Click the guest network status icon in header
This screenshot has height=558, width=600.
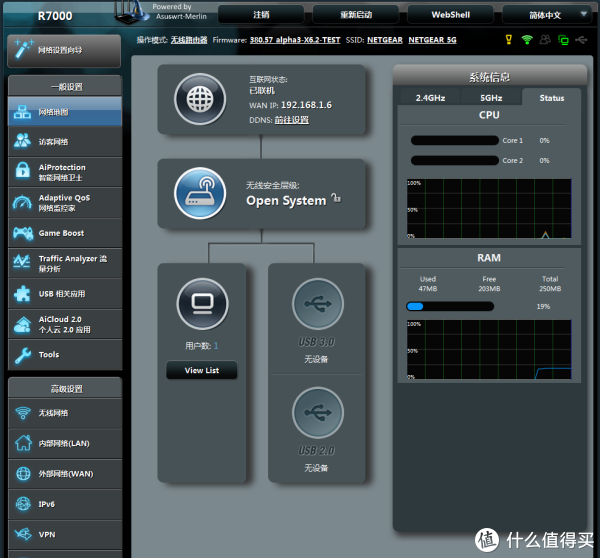[x=545, y=39]
